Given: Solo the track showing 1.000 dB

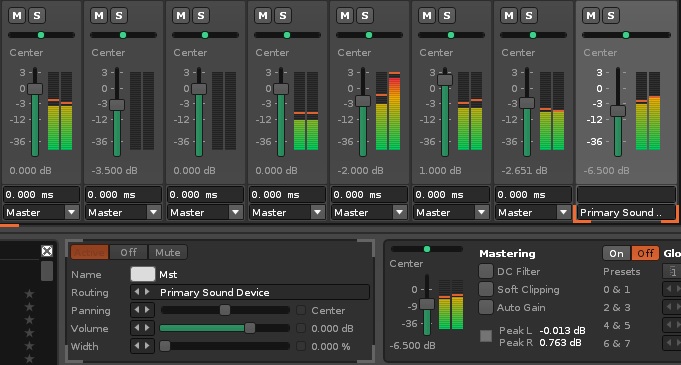Looking at the screenshot, I should pyautogui.click(x=447, y=16).
